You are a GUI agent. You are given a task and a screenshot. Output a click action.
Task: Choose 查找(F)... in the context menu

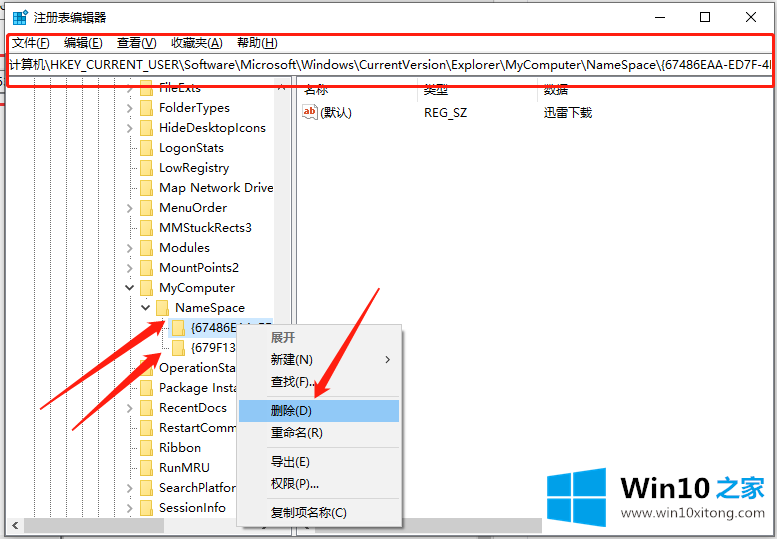(x=319, y=381)
